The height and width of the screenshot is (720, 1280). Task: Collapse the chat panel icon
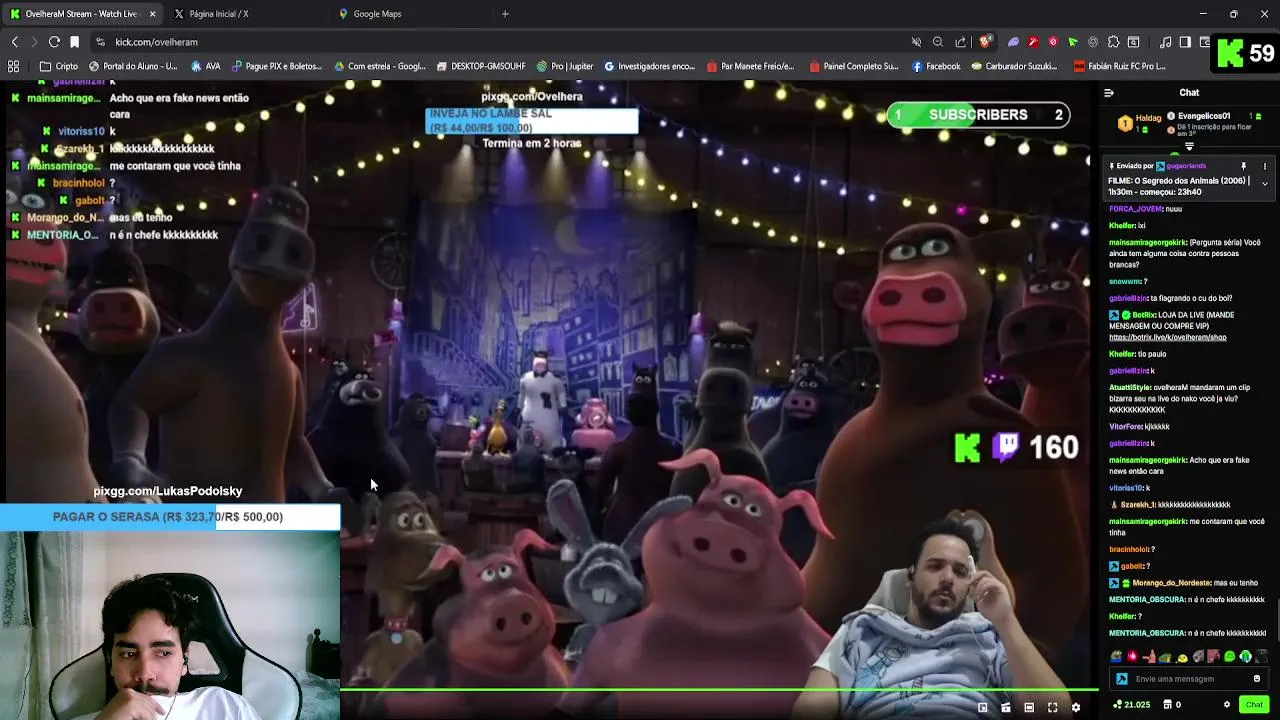[x=1108, y=92]
